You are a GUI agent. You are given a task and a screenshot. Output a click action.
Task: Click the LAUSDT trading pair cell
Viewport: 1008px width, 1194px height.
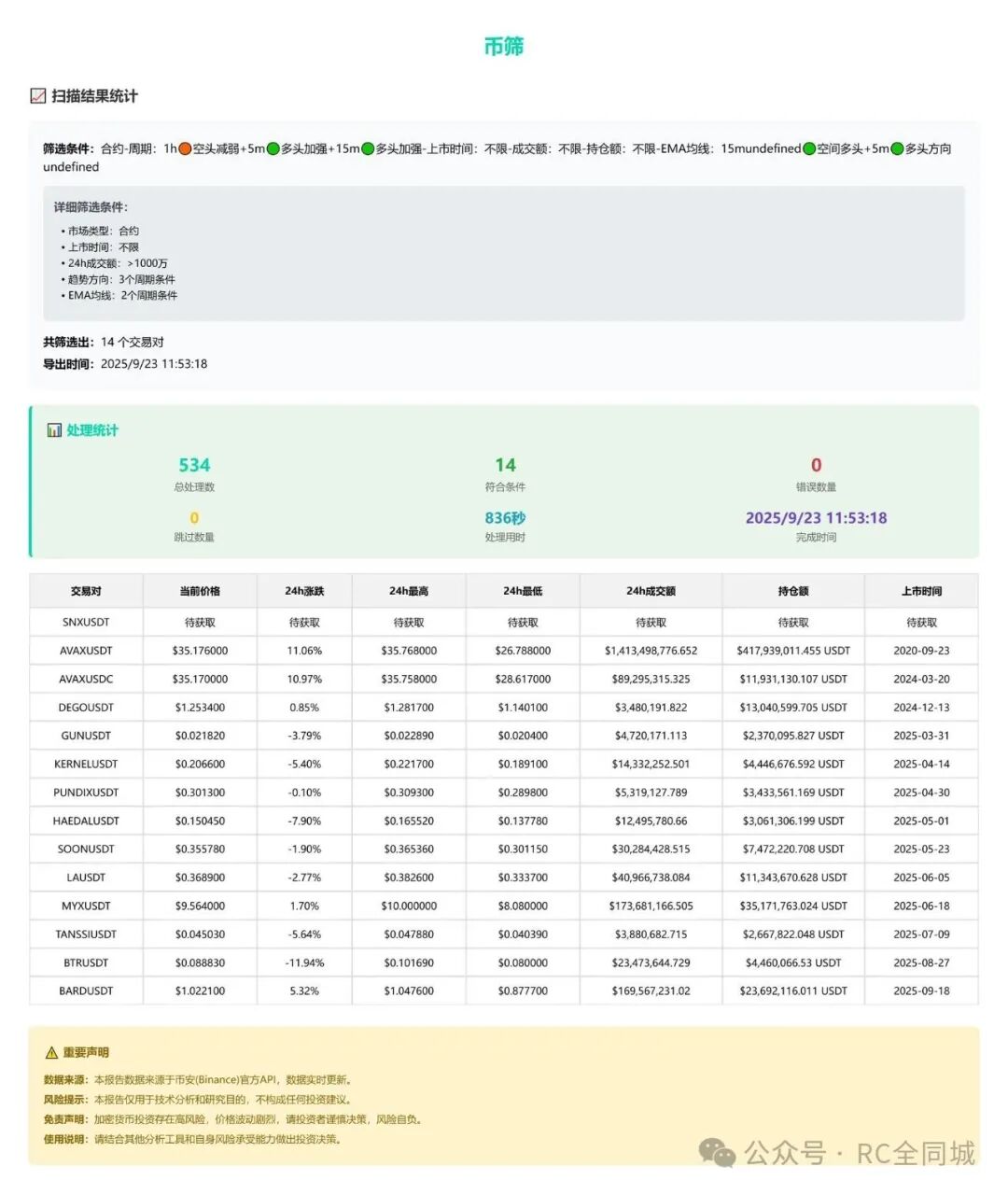86,878
